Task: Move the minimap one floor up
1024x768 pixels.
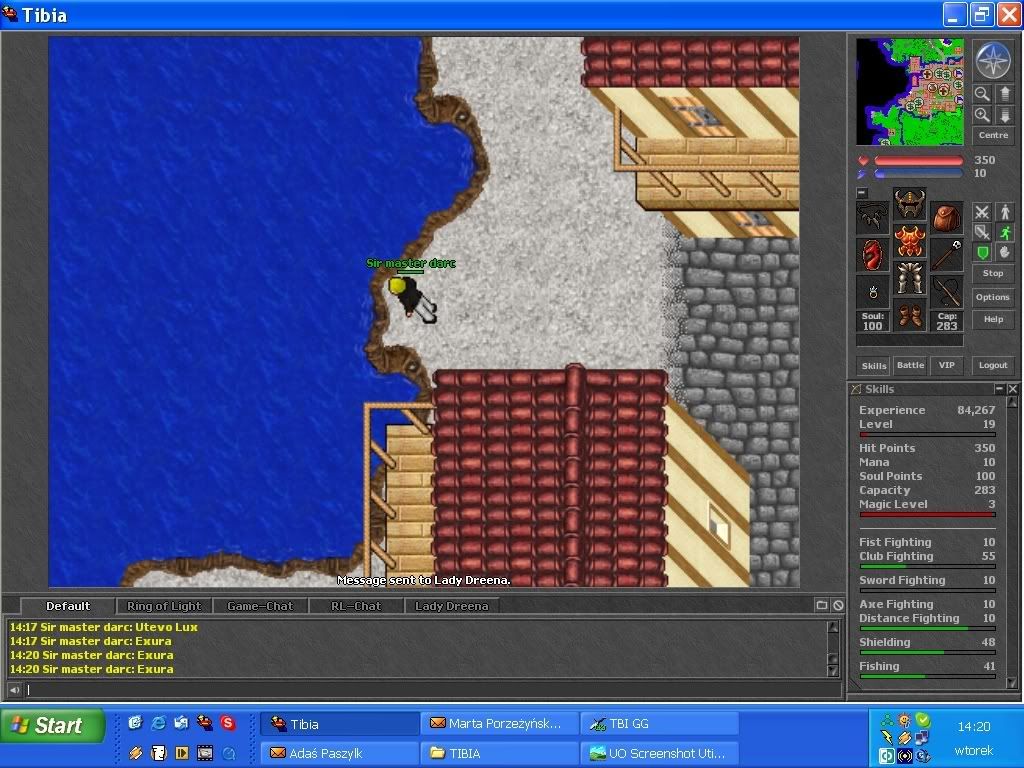Action: 1005,93
